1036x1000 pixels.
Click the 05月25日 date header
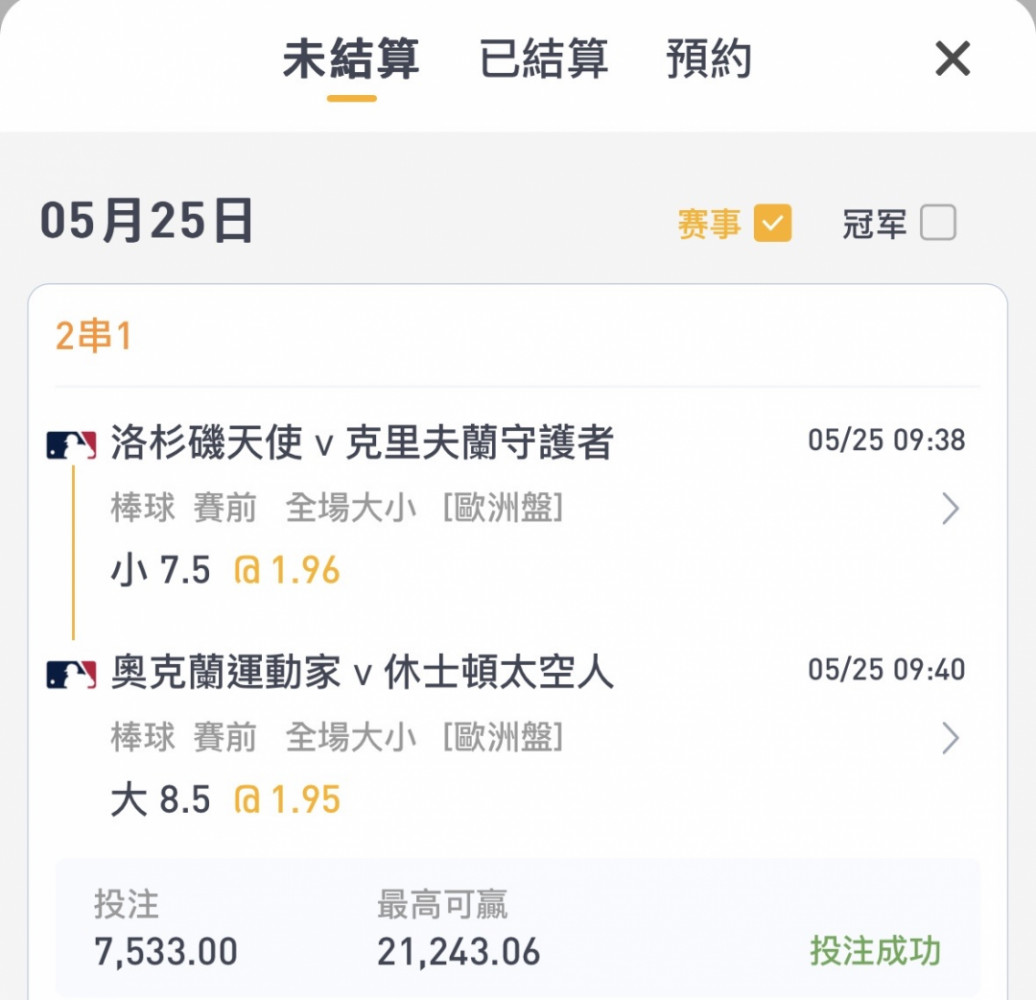[147, 221]
